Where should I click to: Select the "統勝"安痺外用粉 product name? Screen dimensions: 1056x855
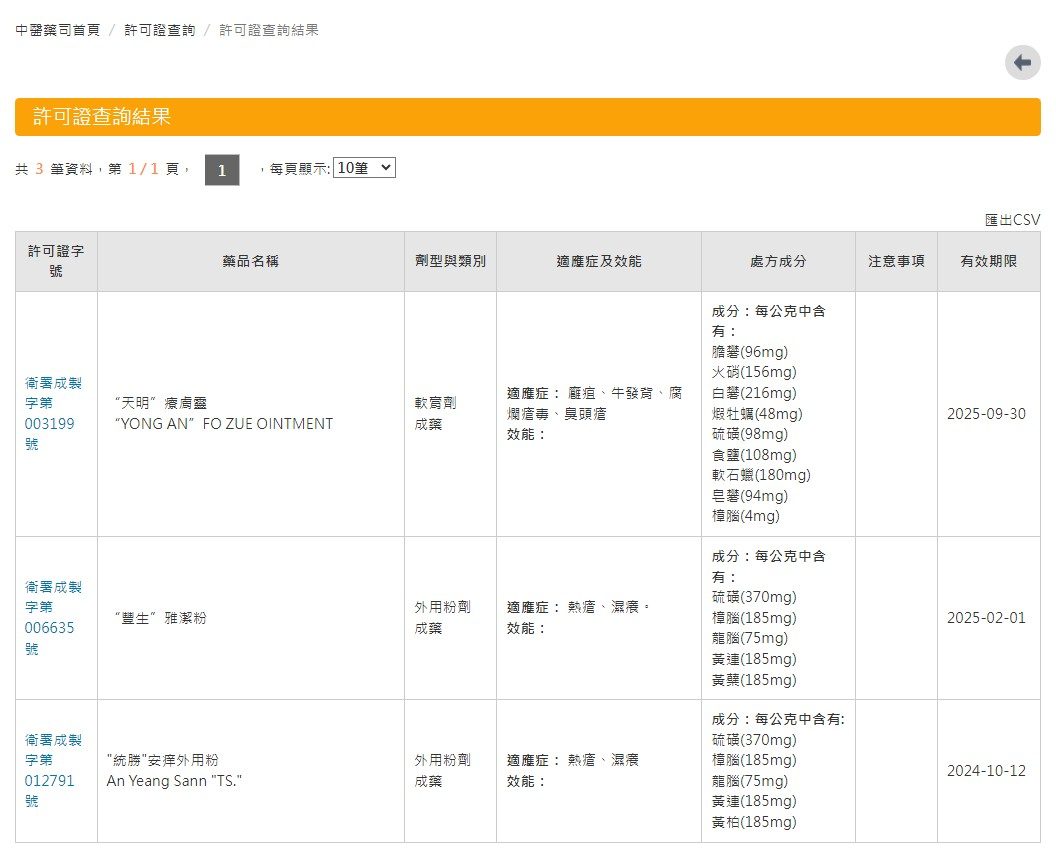[162, 759]
